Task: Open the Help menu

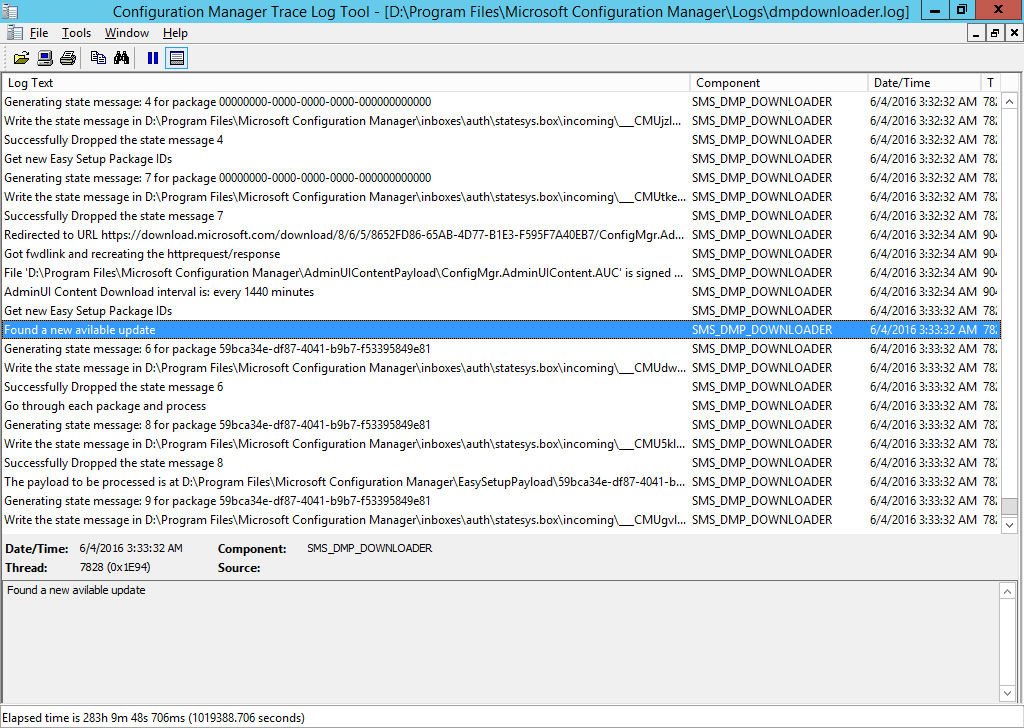Action: tap(175, 33)
